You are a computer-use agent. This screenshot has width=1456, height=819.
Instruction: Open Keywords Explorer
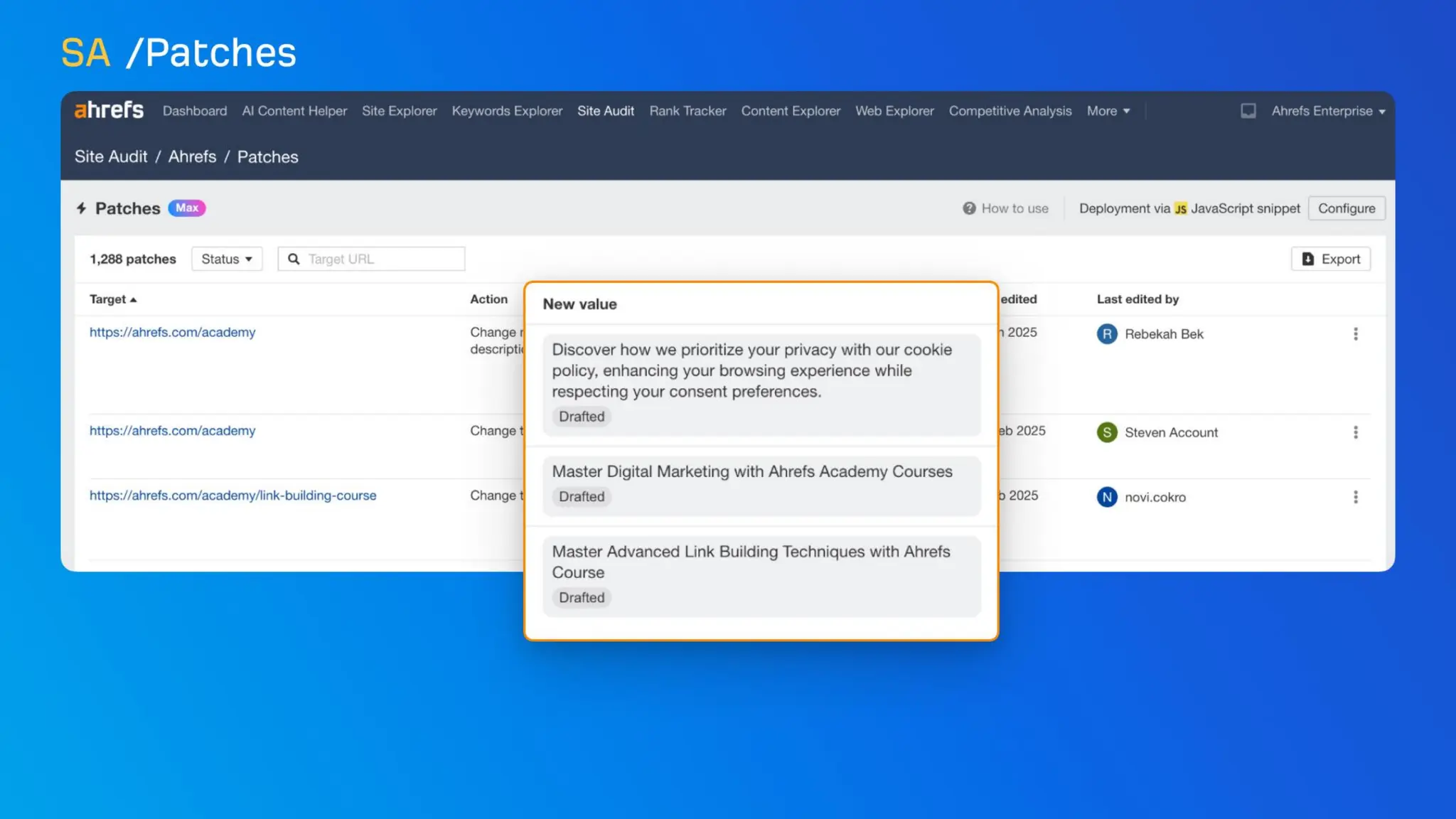click(507, 111)
